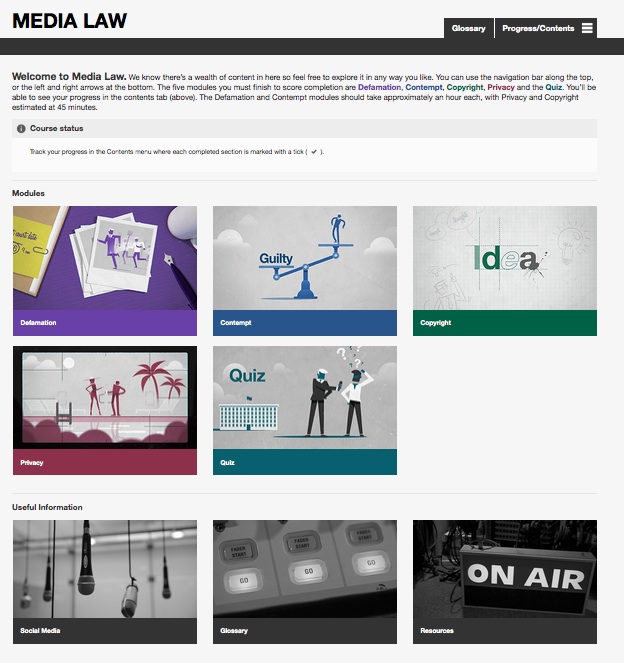624x663 pixels.
Task: Open Social Media microphones image
Action: point(104,568)
